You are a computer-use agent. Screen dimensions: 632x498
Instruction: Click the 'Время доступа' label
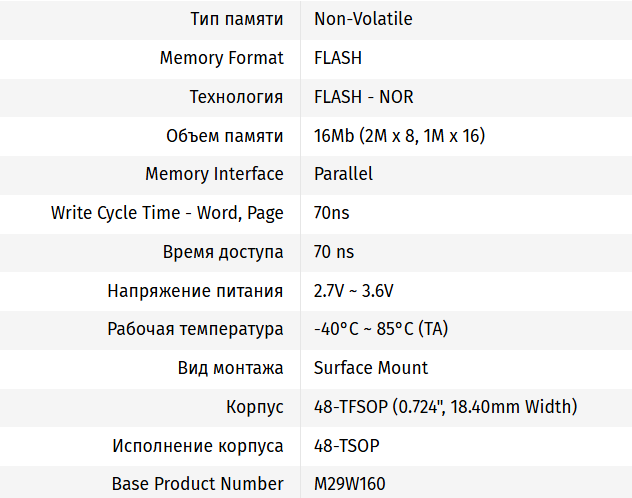coord(223,252)
